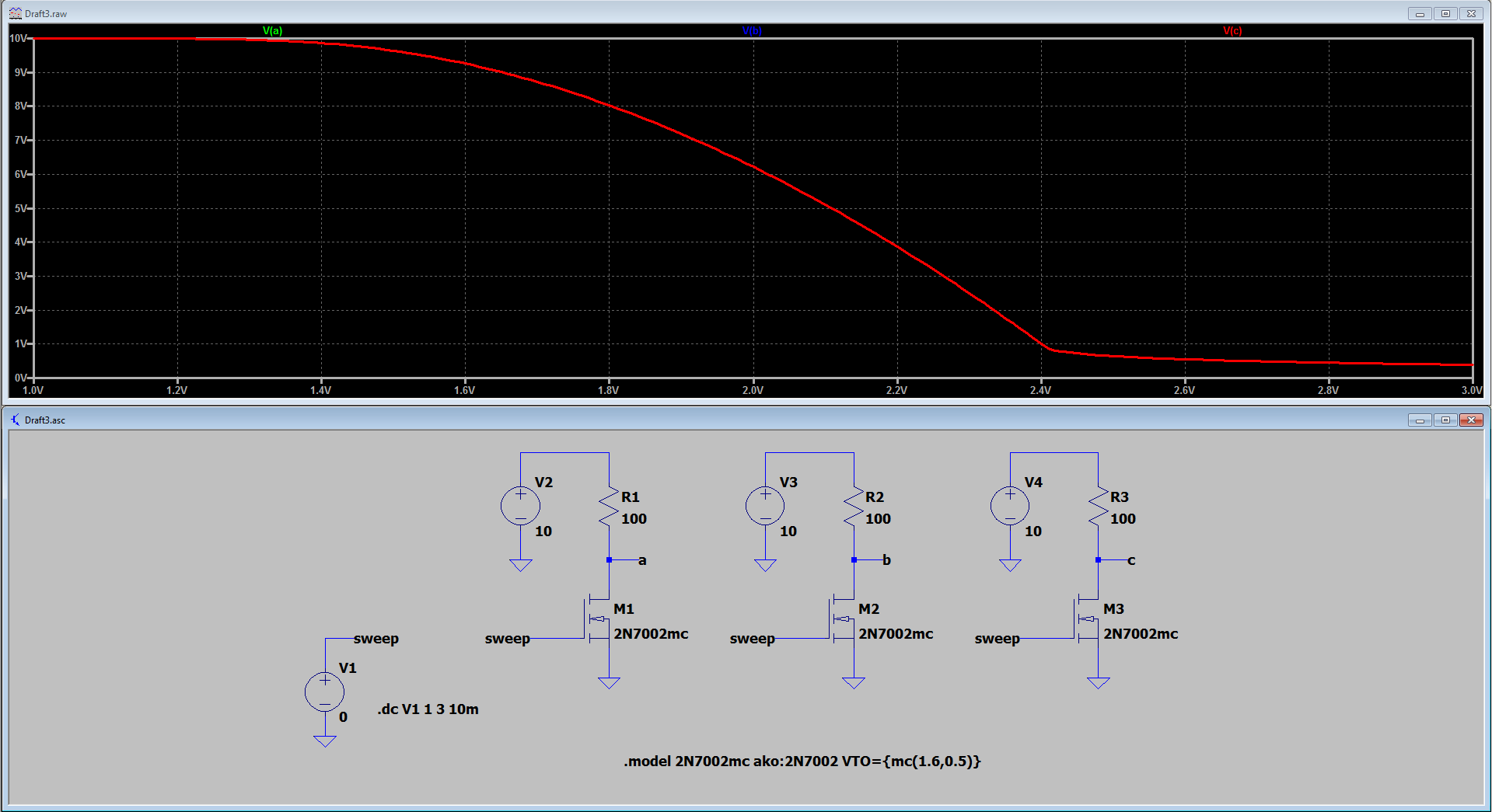Minimize the Draft3.raw plot window
This screenshot has width=1492, height=812.
coord(1420,13)
